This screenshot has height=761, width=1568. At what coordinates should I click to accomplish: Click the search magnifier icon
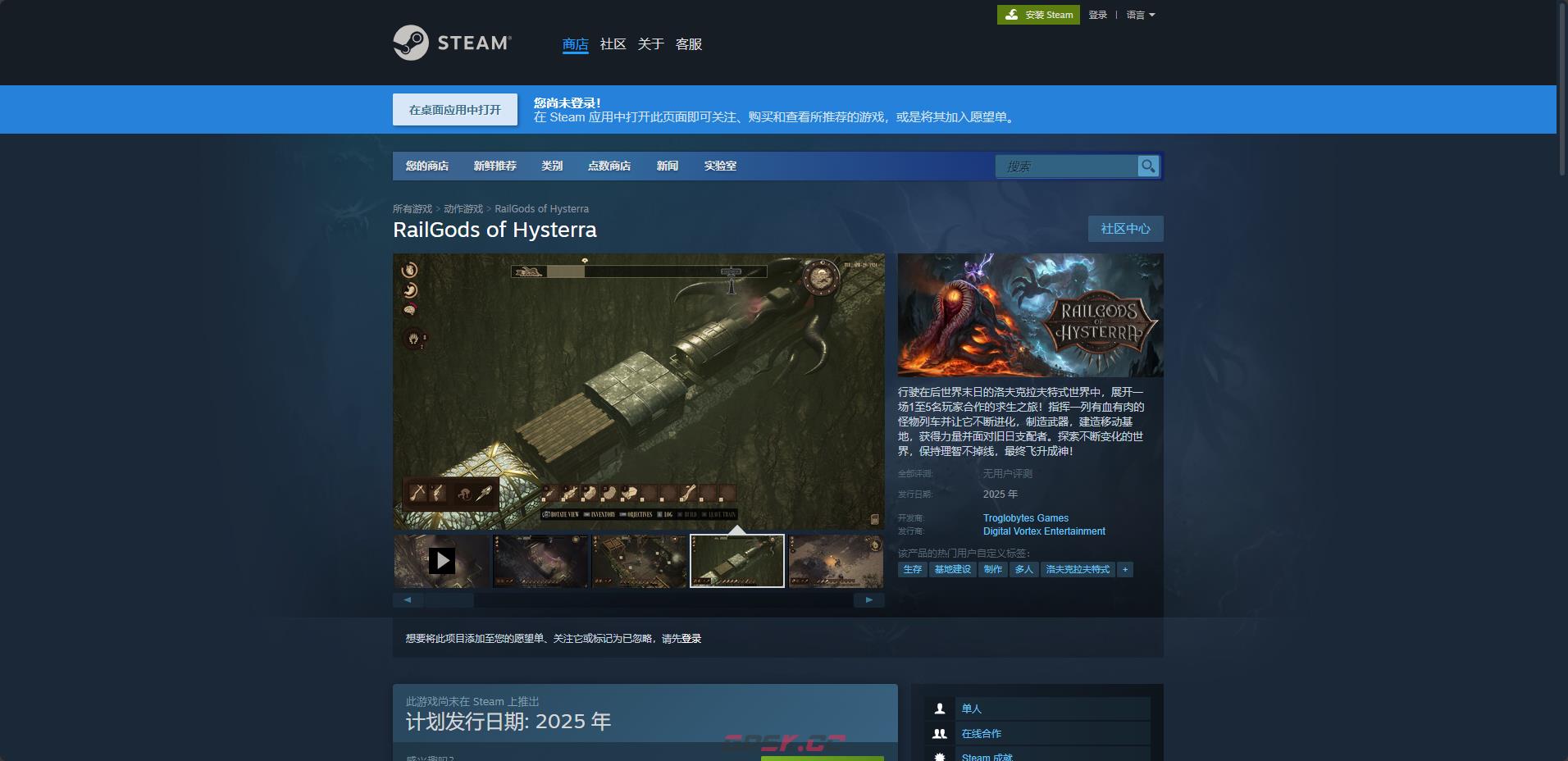(x=1148, y=166)
